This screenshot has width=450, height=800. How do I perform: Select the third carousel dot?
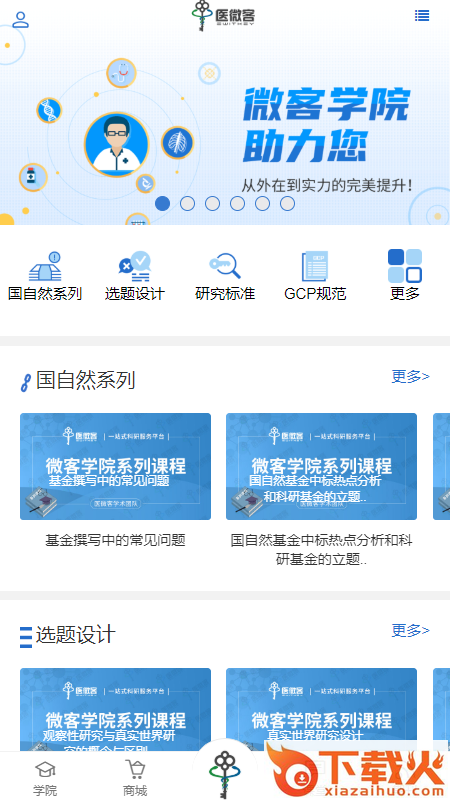[x=212, y=204]
